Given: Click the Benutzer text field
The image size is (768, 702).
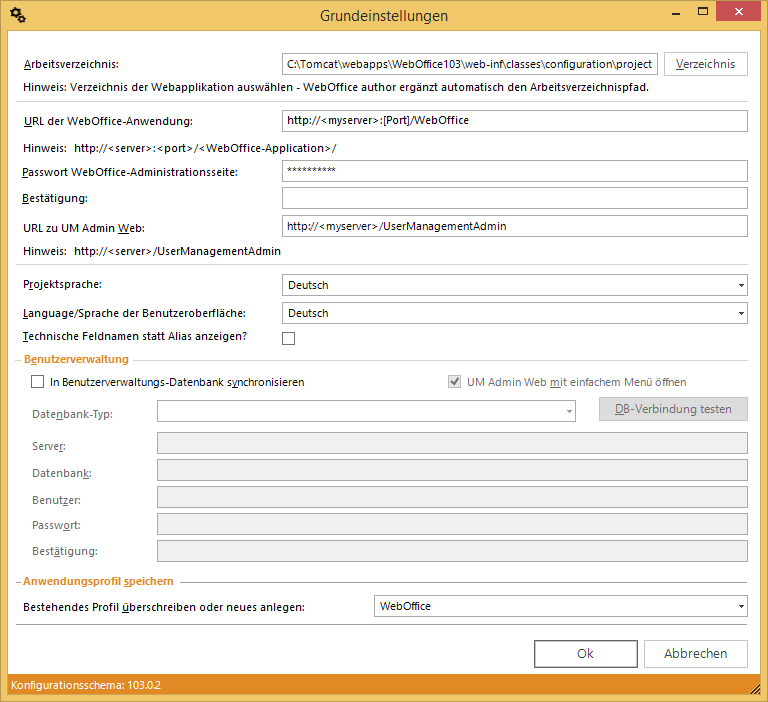Looking at the screenshot, I should pyautogui.click(x=452, y=498).
